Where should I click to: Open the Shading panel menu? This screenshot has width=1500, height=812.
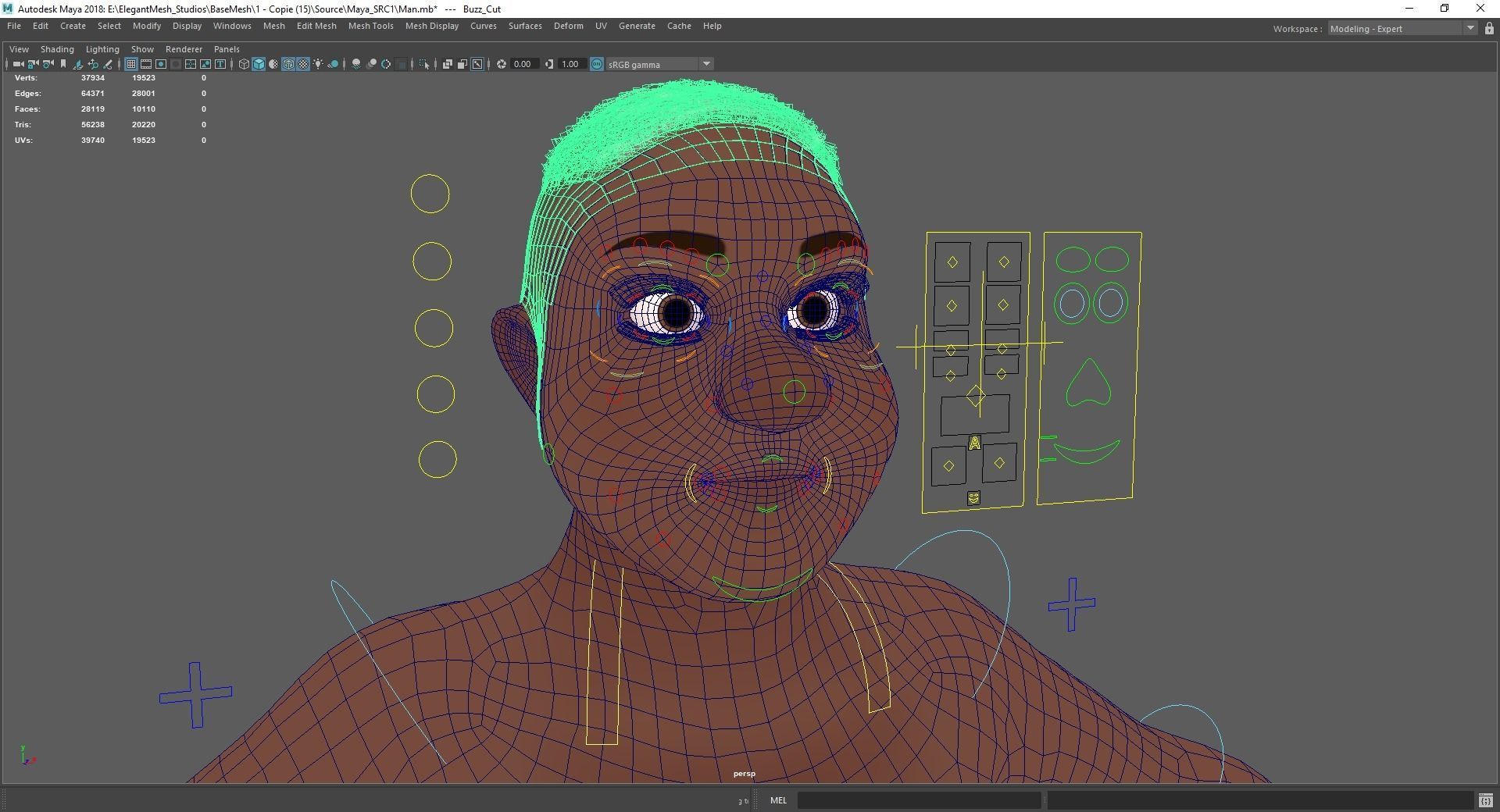[x=57, y=49]
